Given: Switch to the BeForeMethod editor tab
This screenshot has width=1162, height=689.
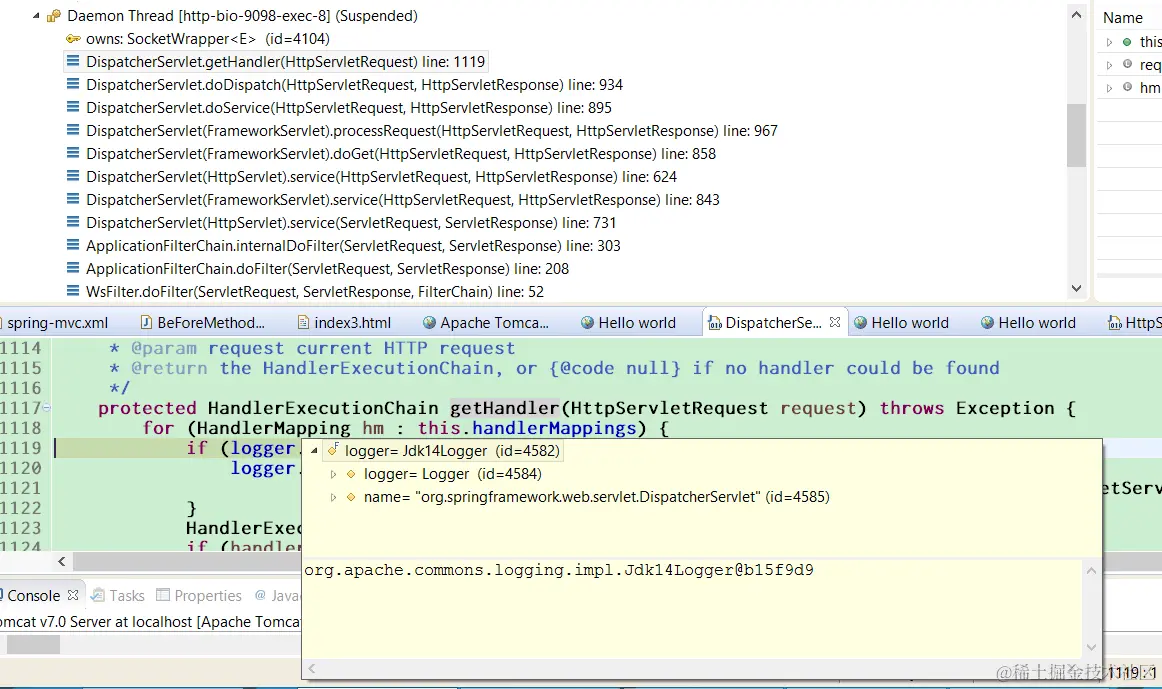Looking at the screenshot, I should 202,323.
